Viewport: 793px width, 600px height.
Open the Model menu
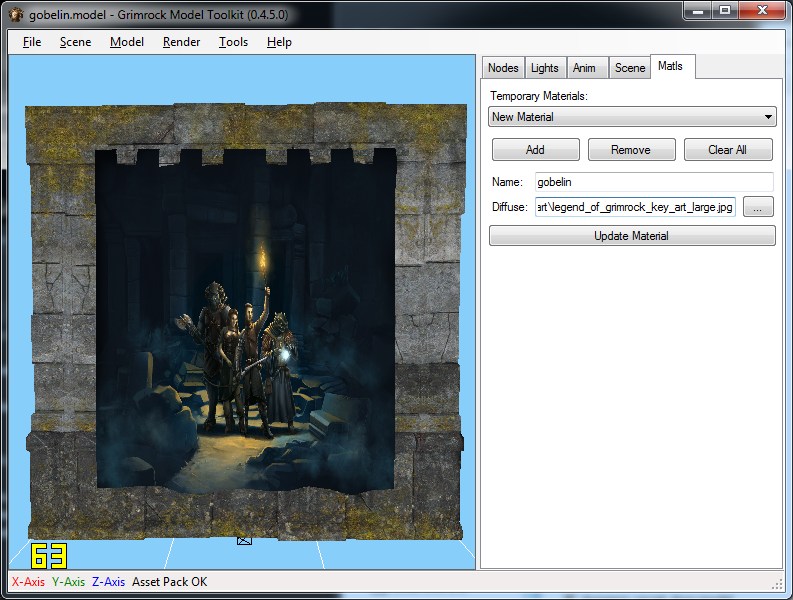pyautogui.click(x=126, y=42)
